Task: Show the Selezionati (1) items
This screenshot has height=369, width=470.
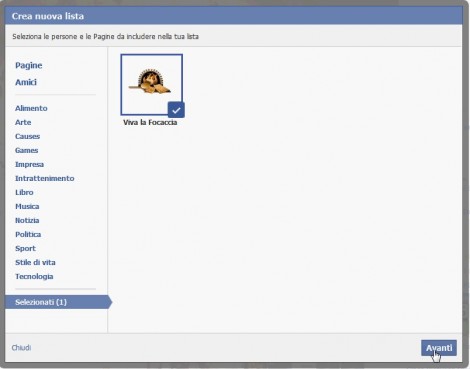Action: click(58, 302)
